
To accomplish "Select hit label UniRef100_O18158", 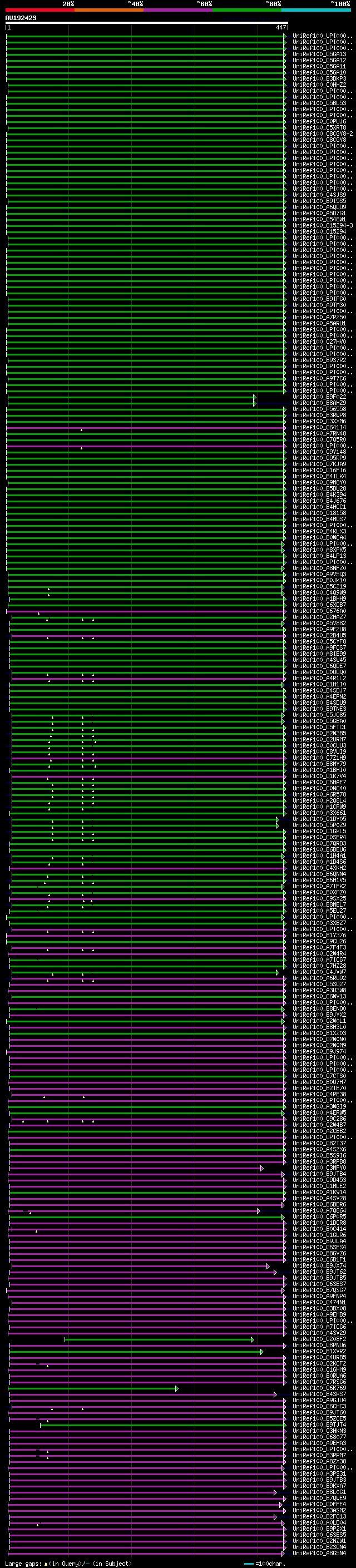I will 319,513.
